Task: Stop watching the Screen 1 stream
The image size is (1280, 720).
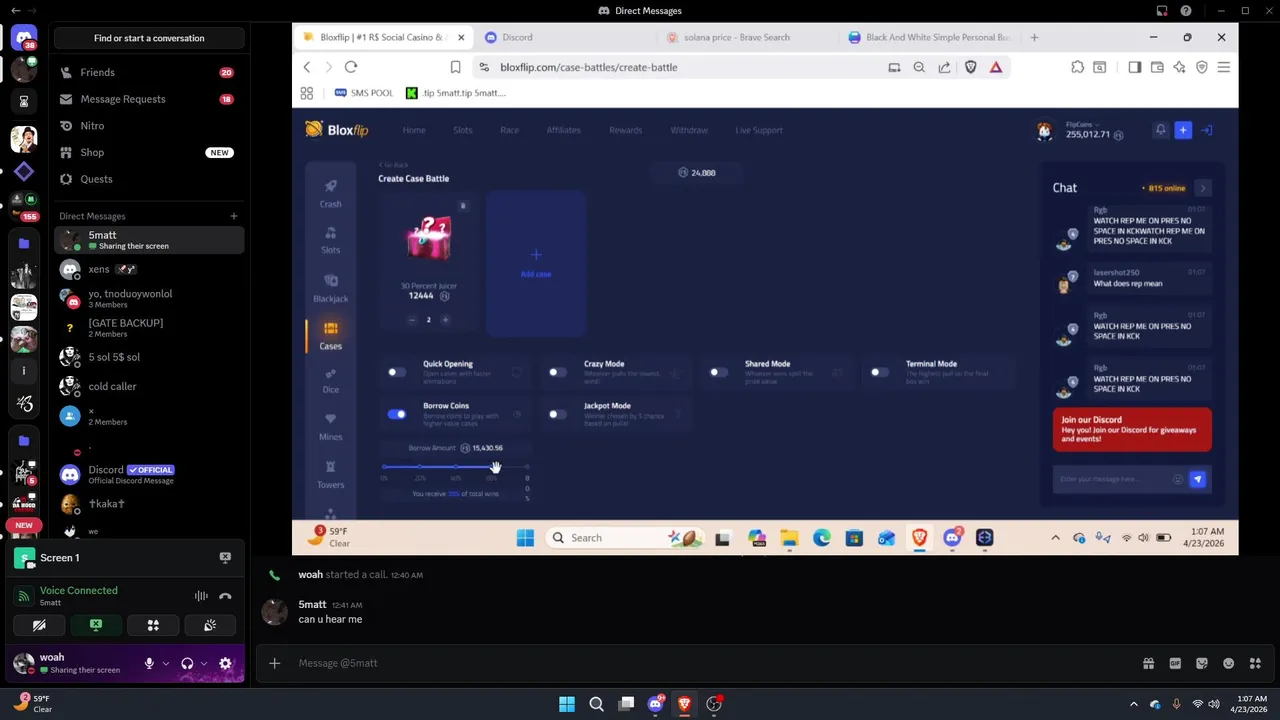Action: (225, 558)
